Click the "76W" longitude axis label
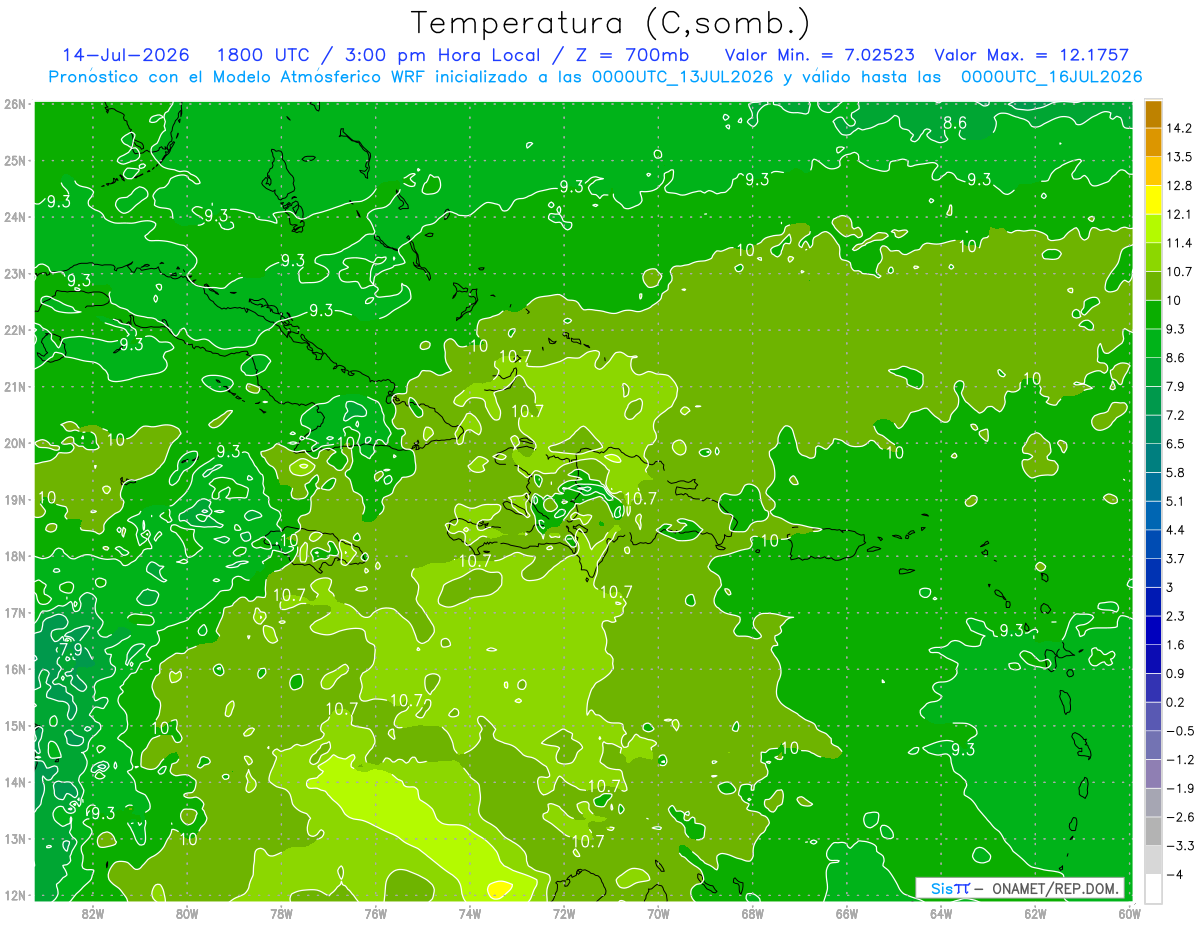Screen dimensions: 1200x927 pos(375,913)
